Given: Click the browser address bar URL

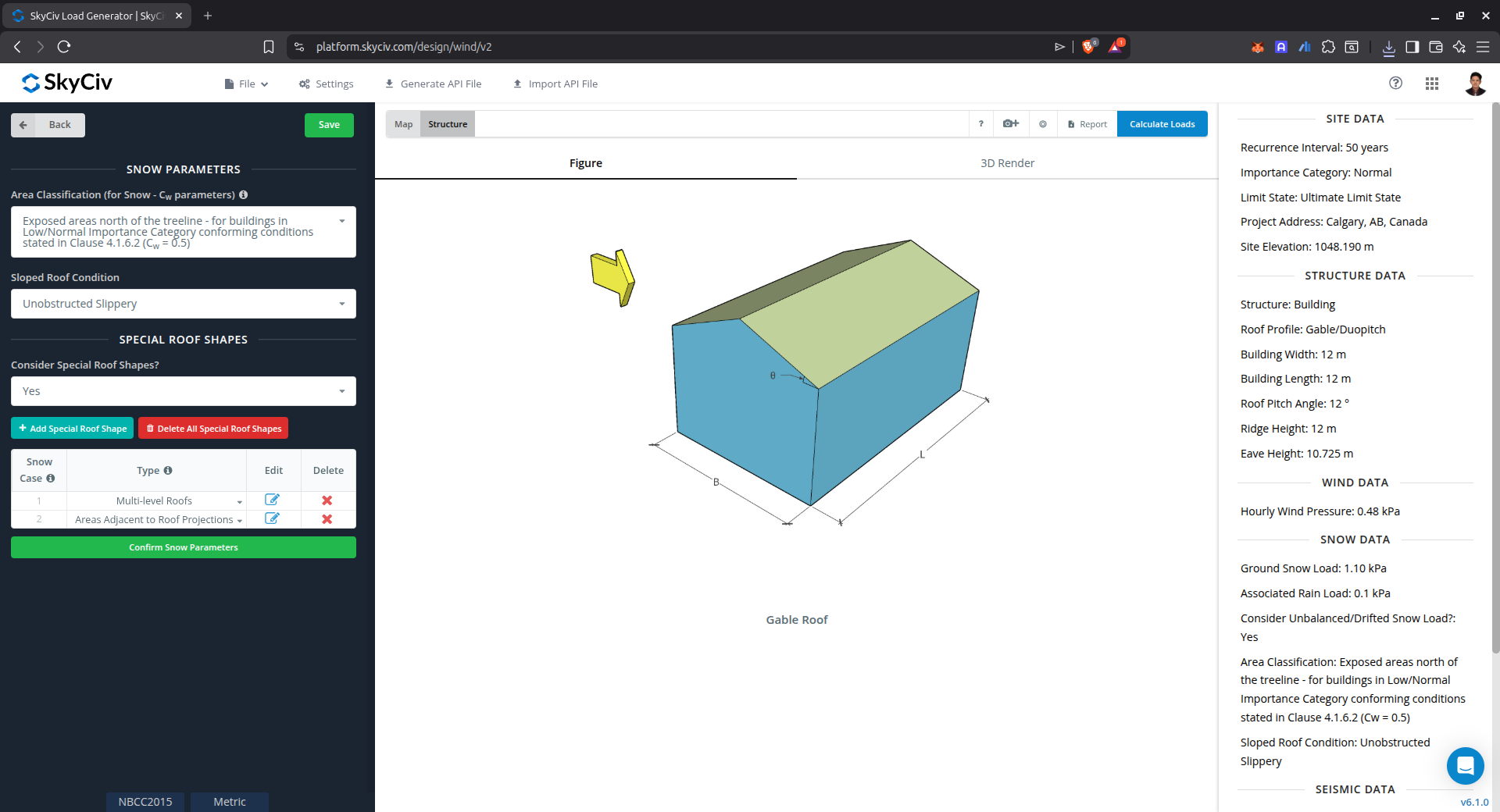Looking at the screenshot, I should coord(404,47).
